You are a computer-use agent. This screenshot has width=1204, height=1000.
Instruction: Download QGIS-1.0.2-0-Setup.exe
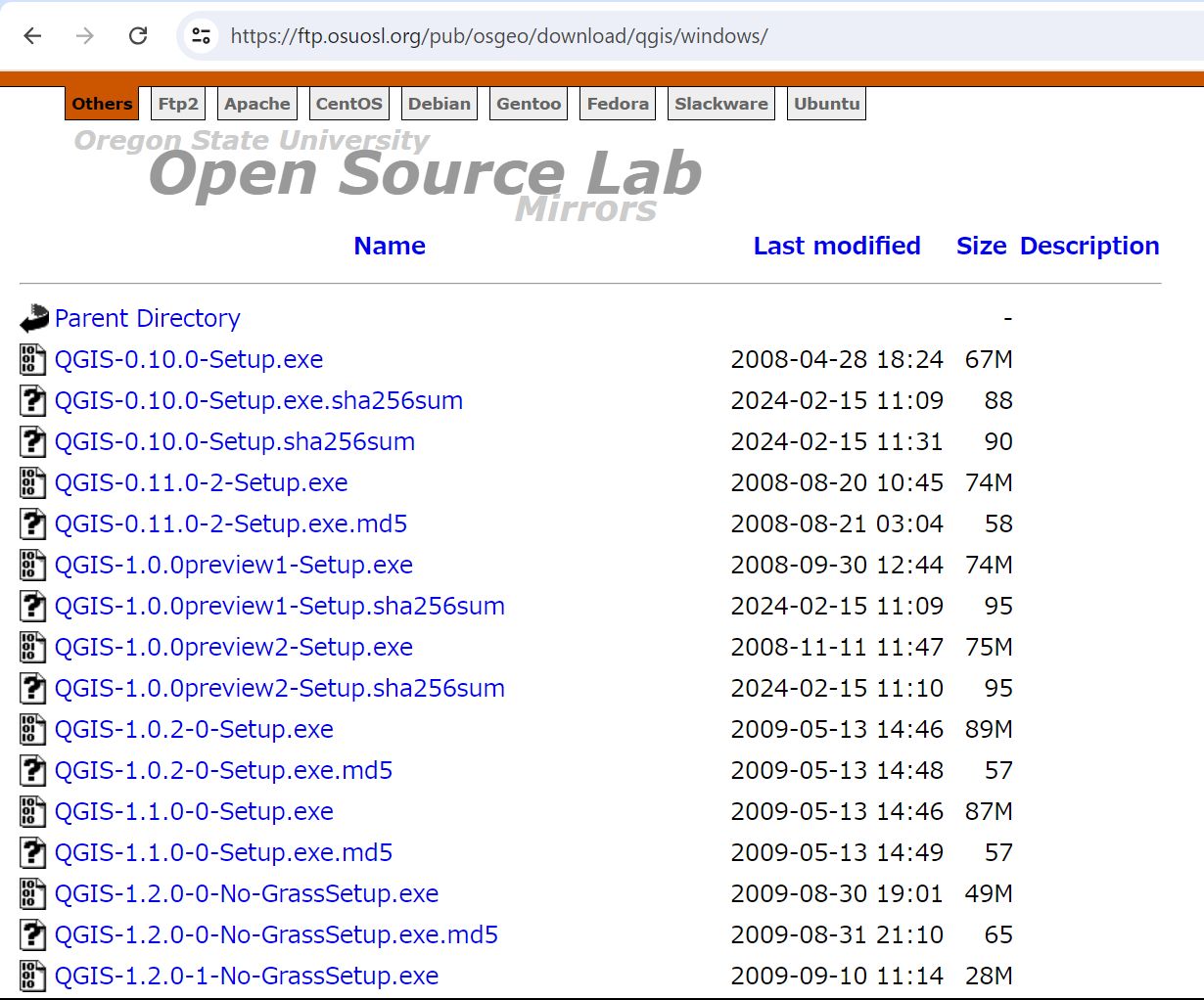click(x=194, y=730)
